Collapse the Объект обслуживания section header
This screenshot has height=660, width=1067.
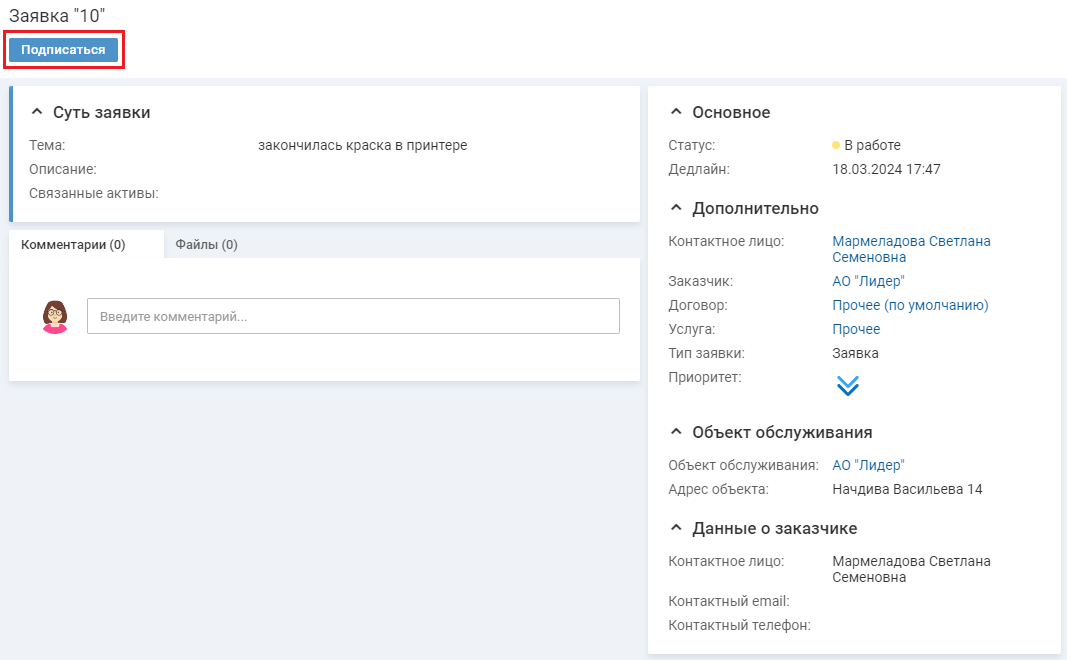coord(677,433)
